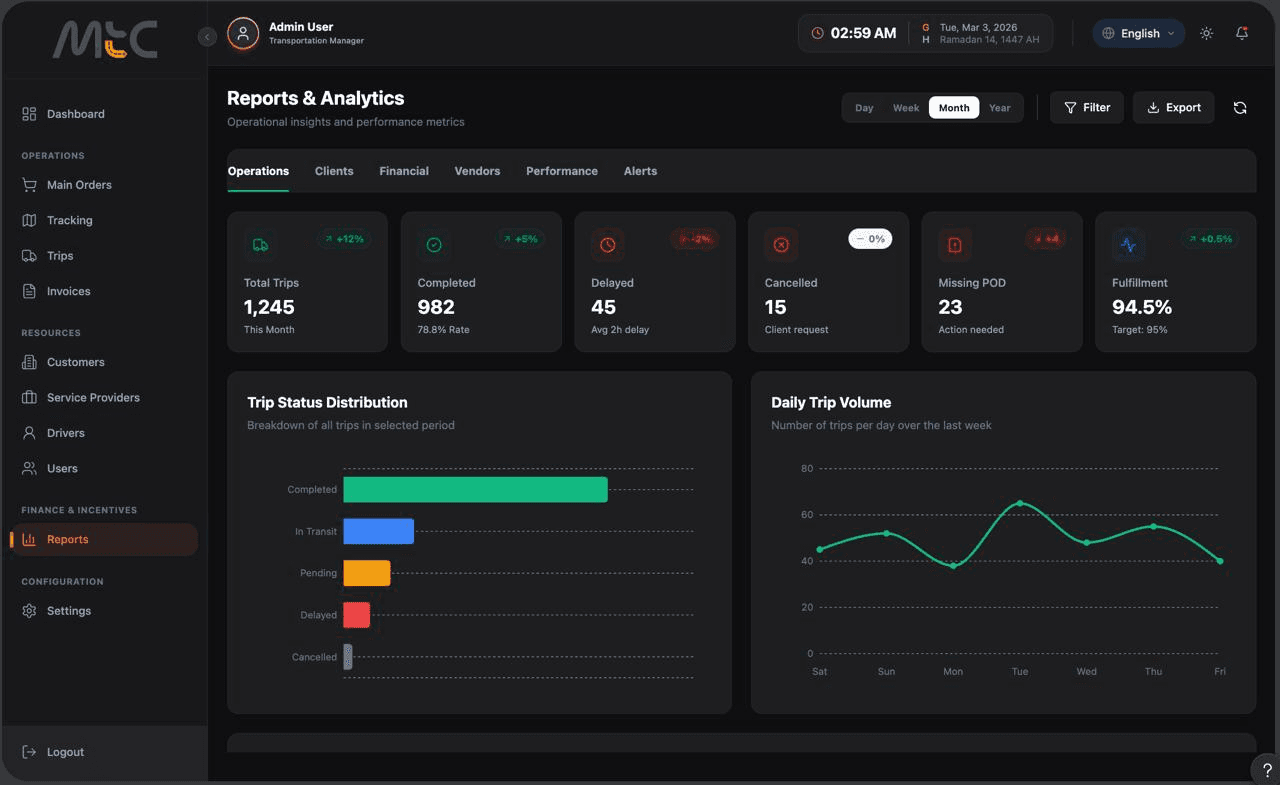Go to Main Orders cart icon
The width and height of the screenshot is (1280, 785).
[x=29, y=185]
